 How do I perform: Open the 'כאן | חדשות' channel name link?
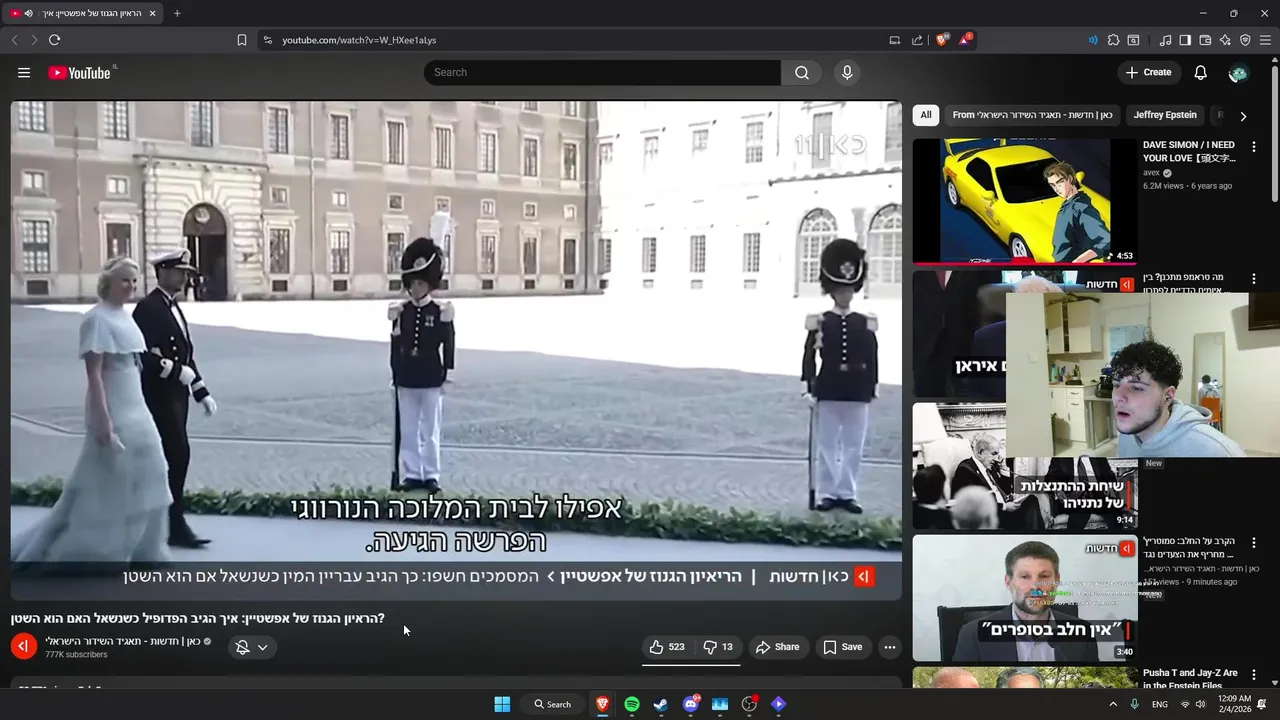coord(123,641)
